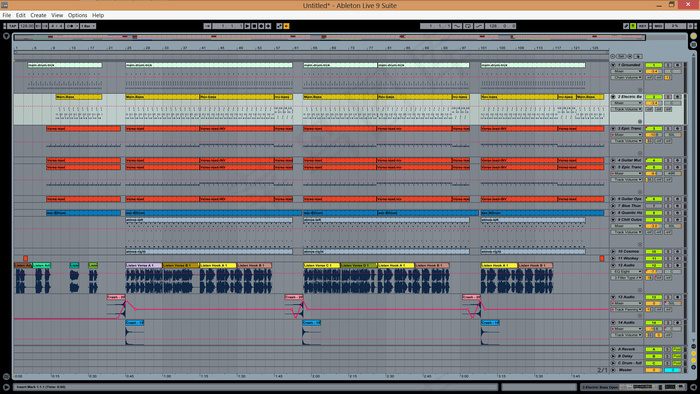Click the tempo nudge up button
Viewport: 700px width, 394px height.
45,26
